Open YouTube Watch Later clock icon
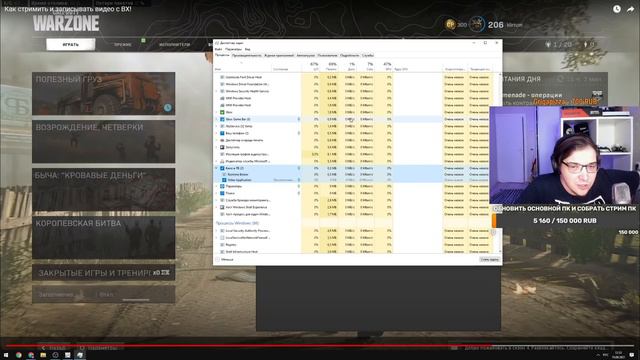Viewport: 640px width, 360px height. point(616,9)
